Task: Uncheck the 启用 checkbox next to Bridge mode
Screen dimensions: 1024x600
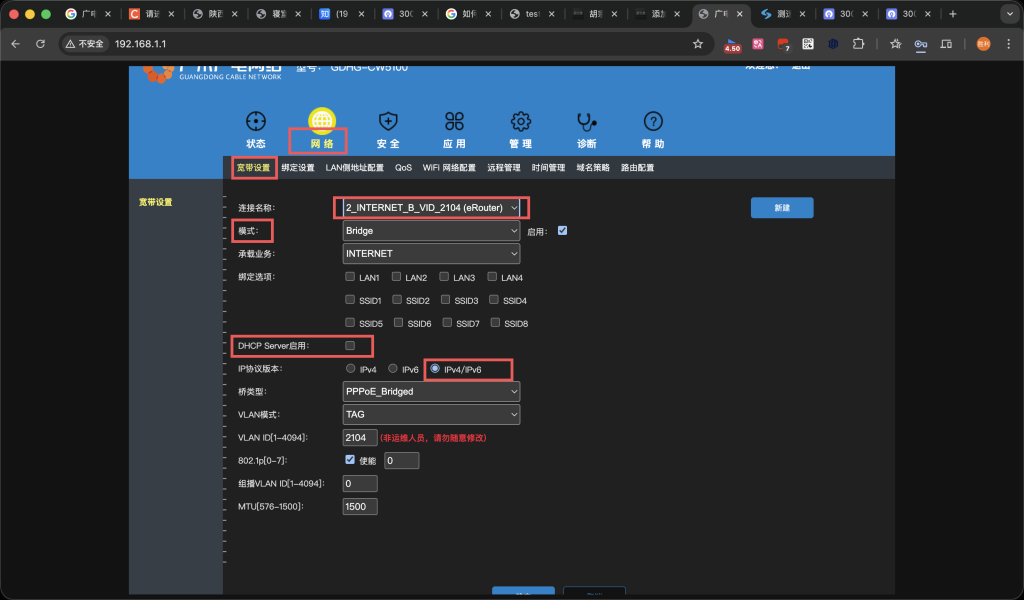Action: click(562, 230)
